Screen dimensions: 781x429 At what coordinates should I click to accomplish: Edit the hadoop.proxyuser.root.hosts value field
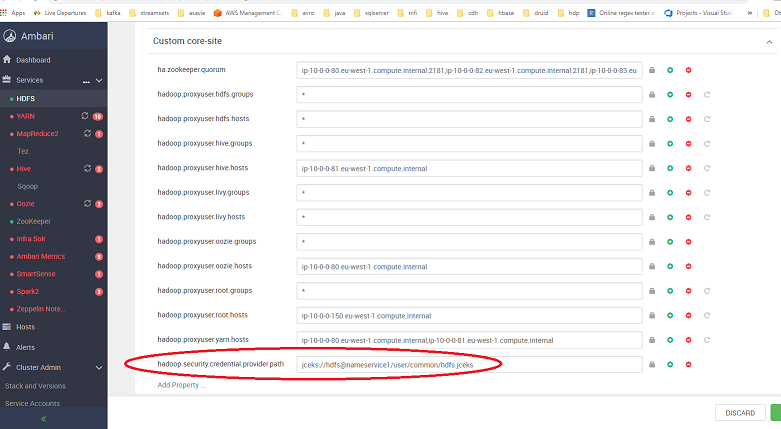(x=469, y=315)
